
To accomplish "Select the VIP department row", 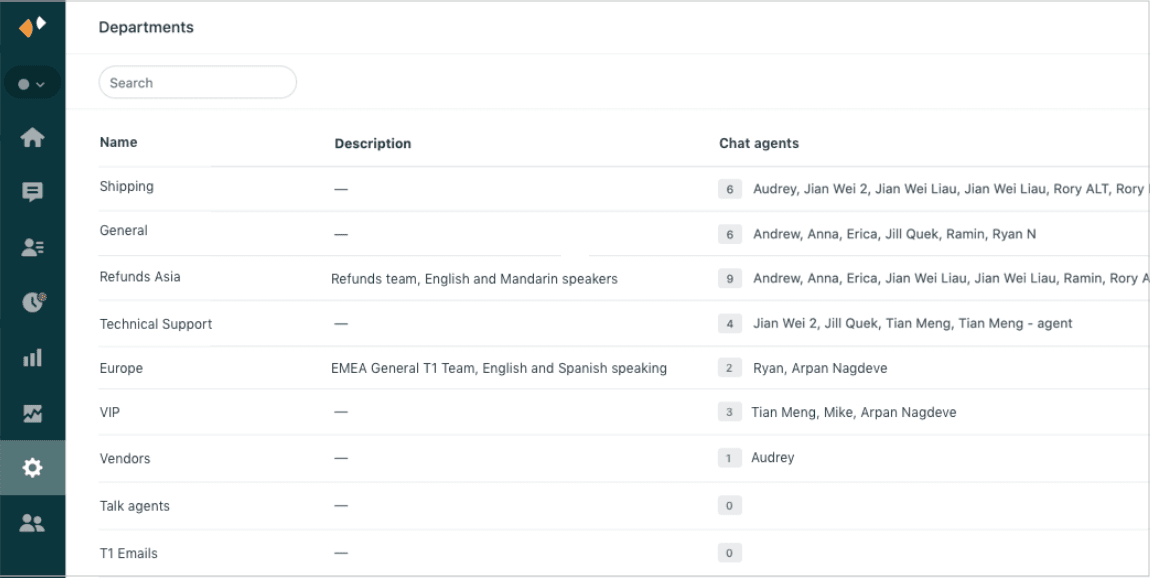I will pos(110,412).
